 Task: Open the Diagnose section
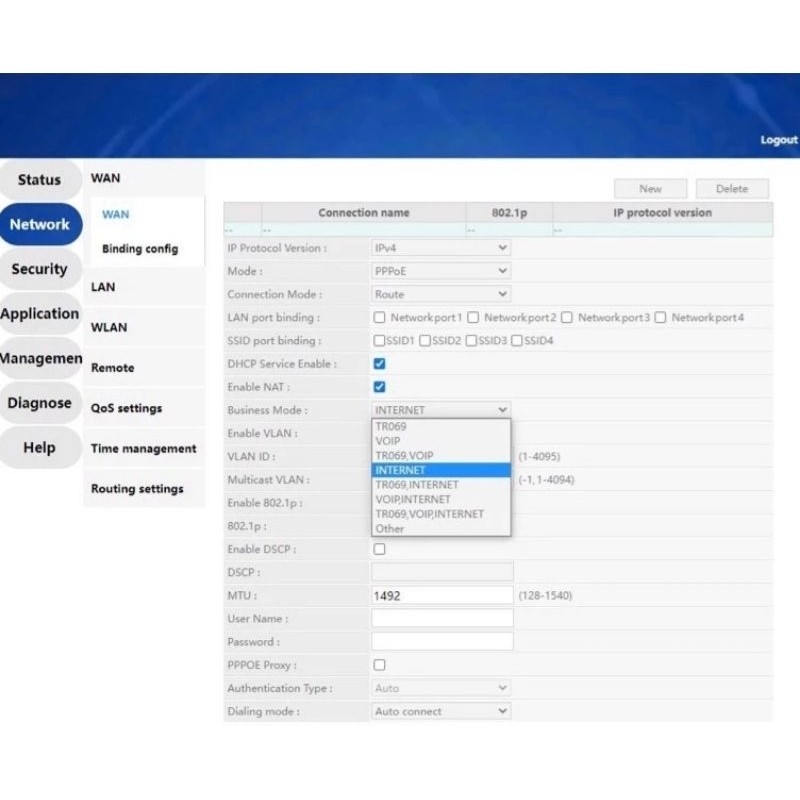(39, 403)
